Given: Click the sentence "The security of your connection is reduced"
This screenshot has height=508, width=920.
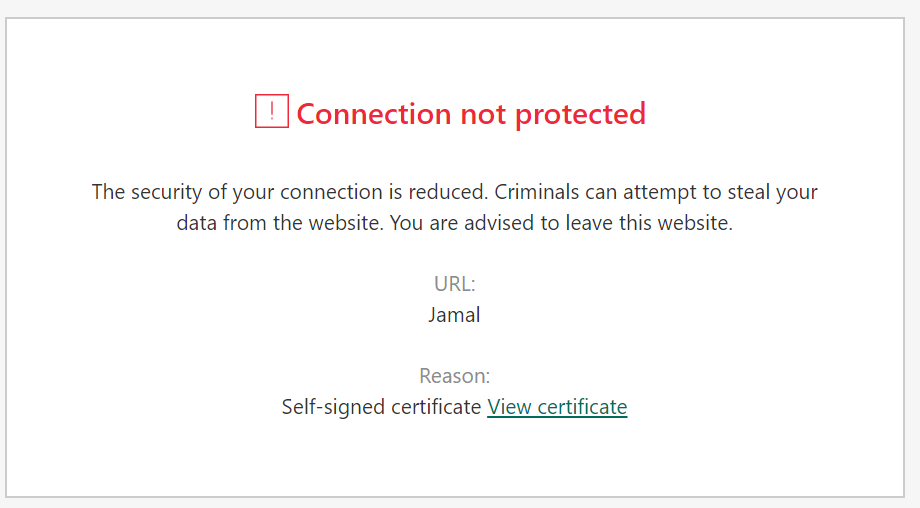Looking at the screenshot, I should point(289,192).
